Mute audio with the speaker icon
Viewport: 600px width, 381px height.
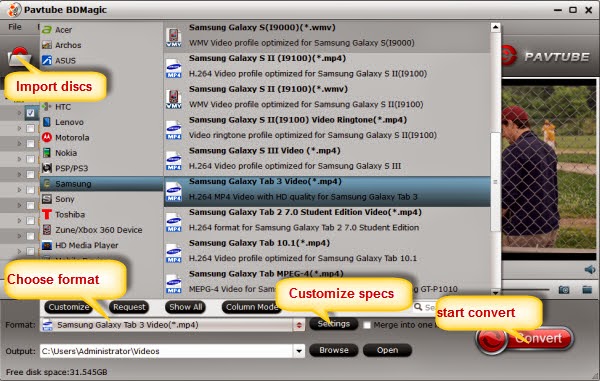(x=590, y=270)
